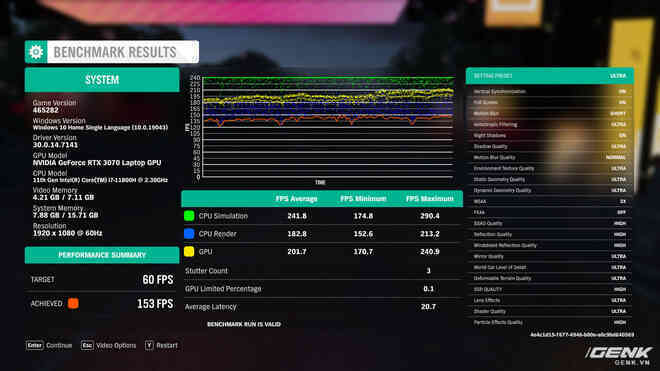The height and width of the screenshot is (371, 660).
Task: Click the gear icon beside Benchmark Results
Action: tap(36, 52)
